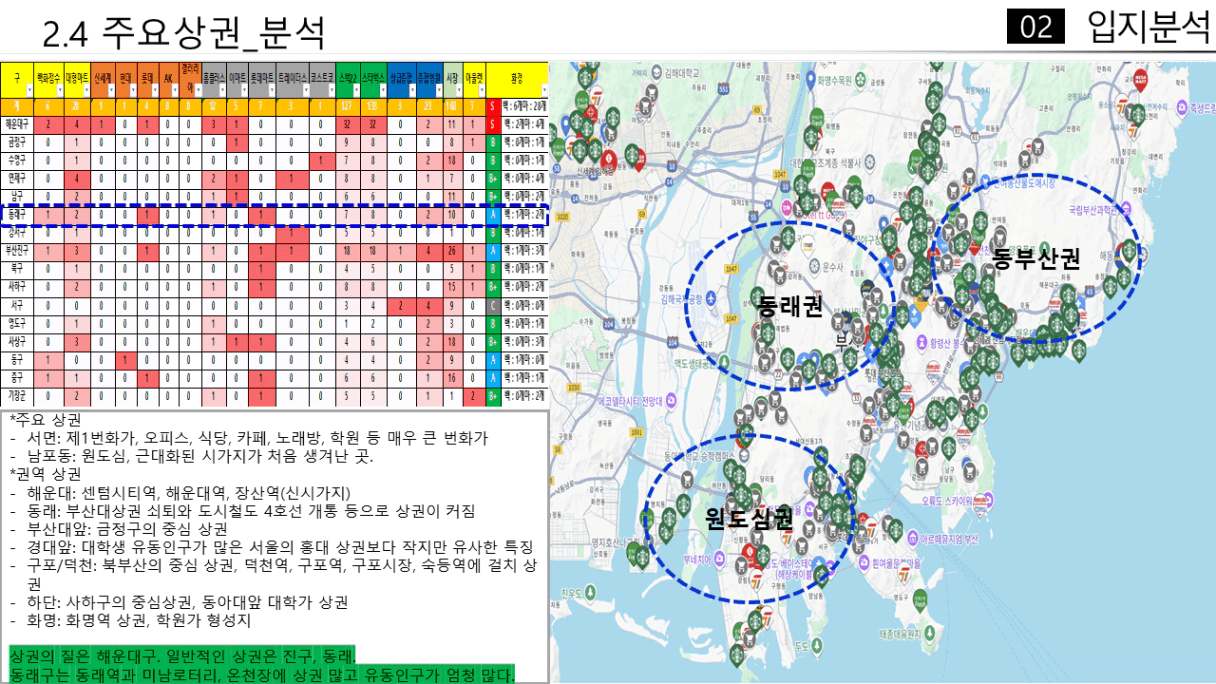Screen dimensions: 1216x684
Task: Click the line starting with 화명: 화명역 상권
Action: [x=130, y=621]
